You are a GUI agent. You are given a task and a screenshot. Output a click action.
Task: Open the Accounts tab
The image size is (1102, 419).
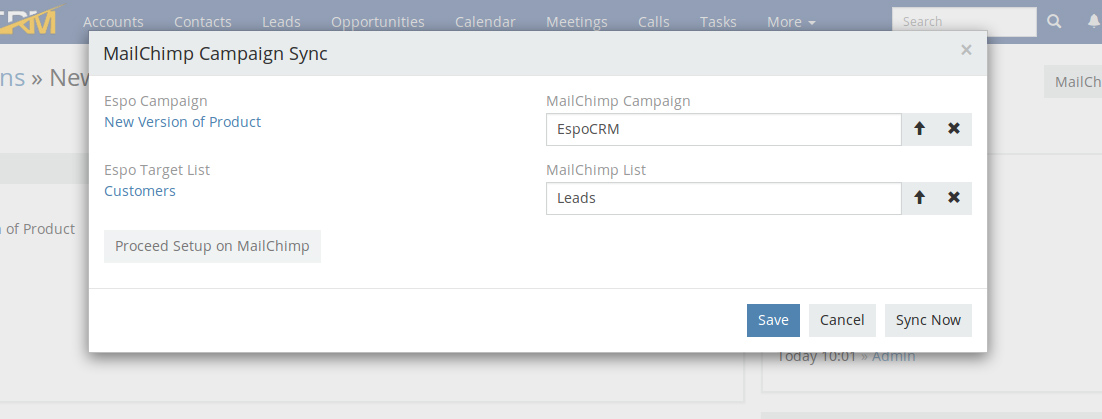[113, 22]
